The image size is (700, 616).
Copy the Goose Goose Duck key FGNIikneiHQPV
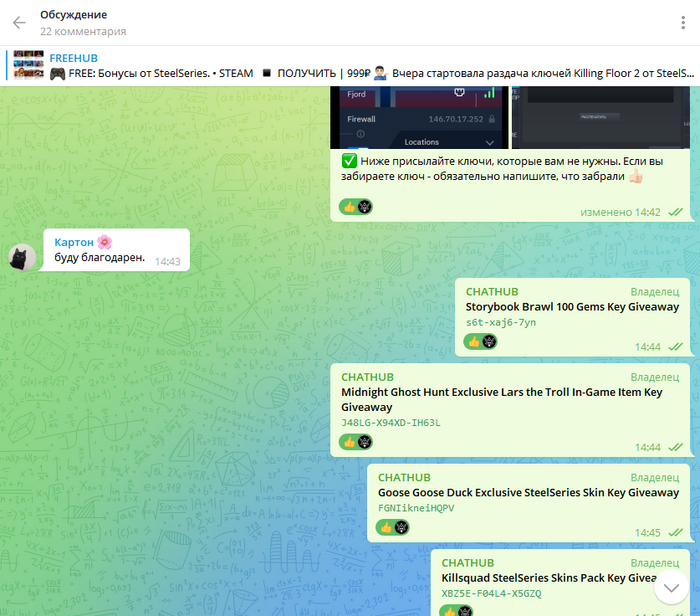pos(416,508)
